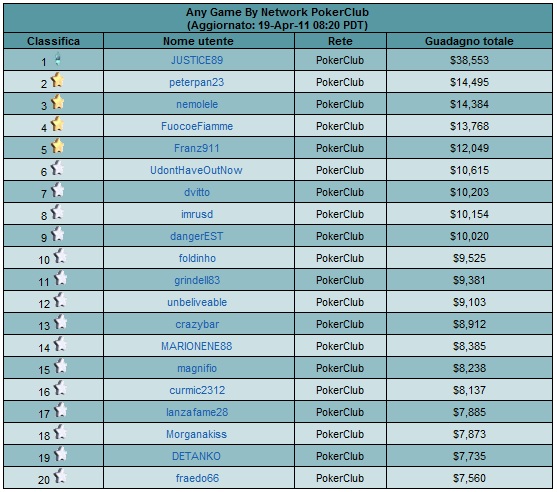Open the MARIONENE88 username link
The height and width of the screenshot is (492, 557).
[x=197, y=346]
